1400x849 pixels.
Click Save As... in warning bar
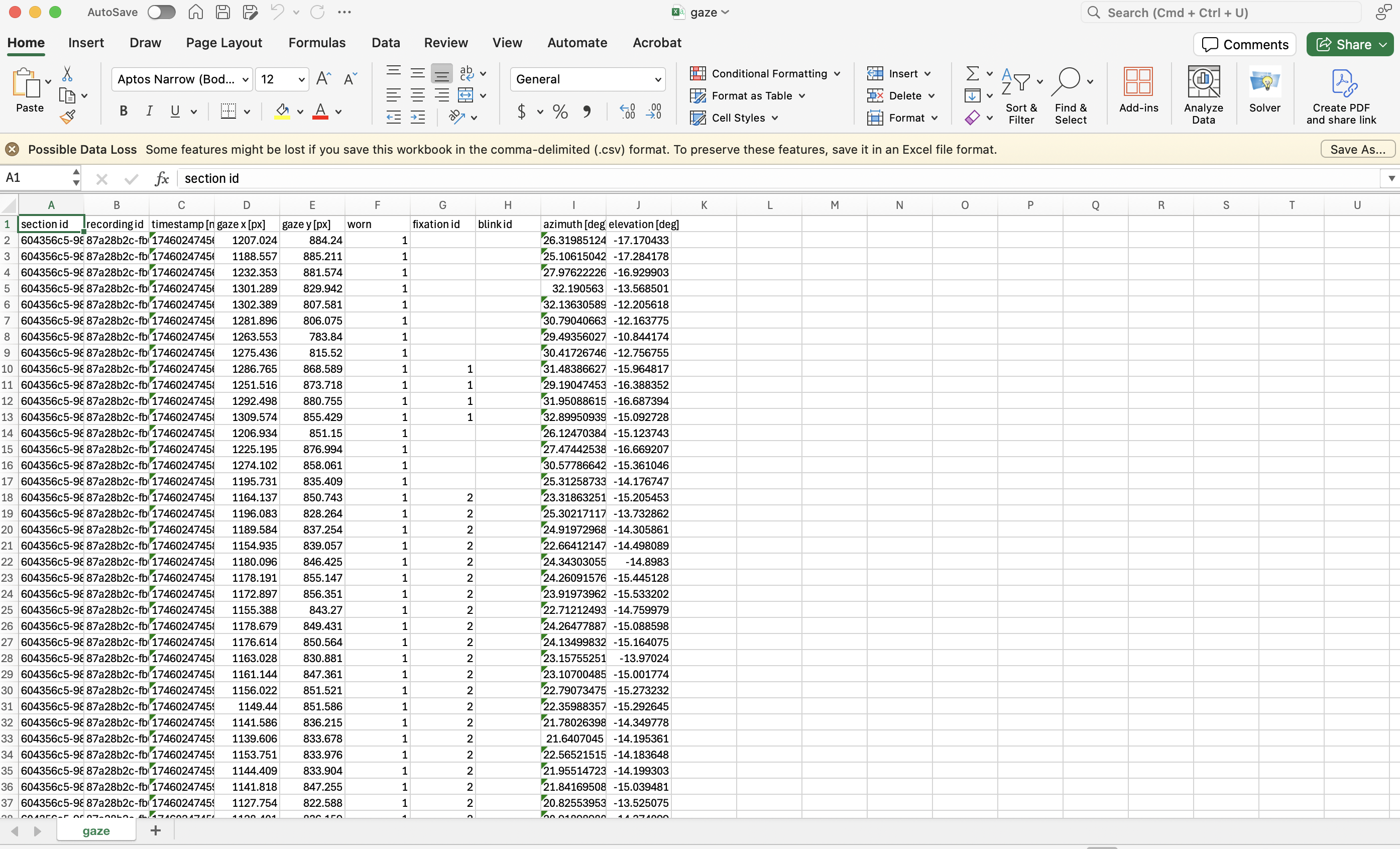tap(1357, 150)
